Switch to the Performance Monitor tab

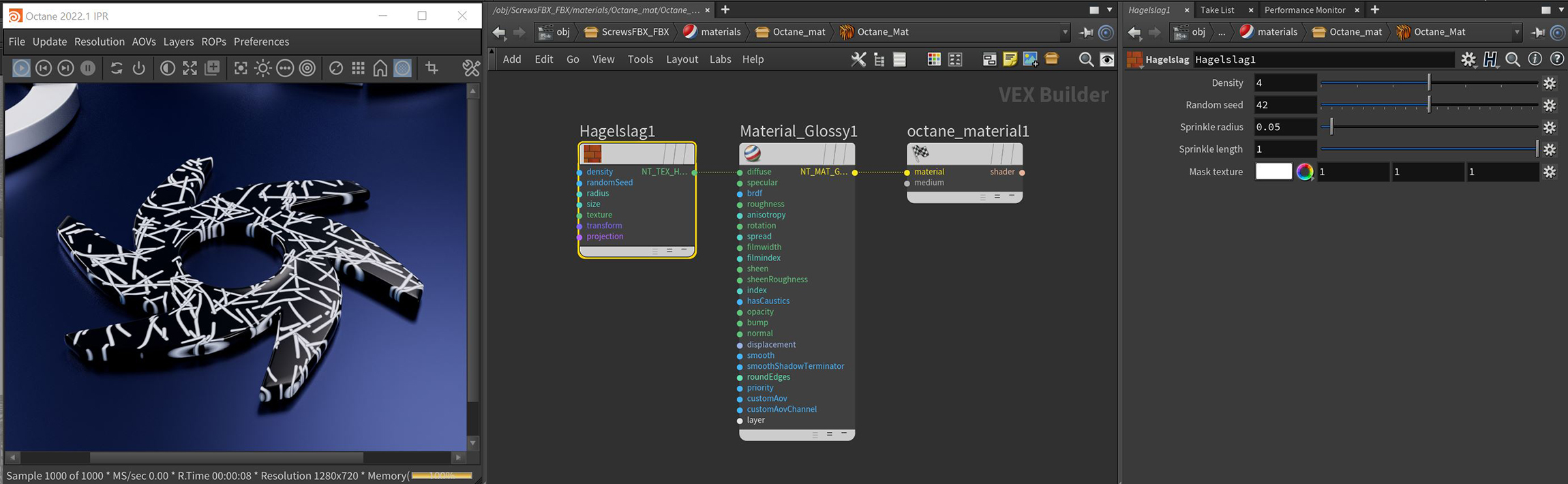pos(1304,10)
